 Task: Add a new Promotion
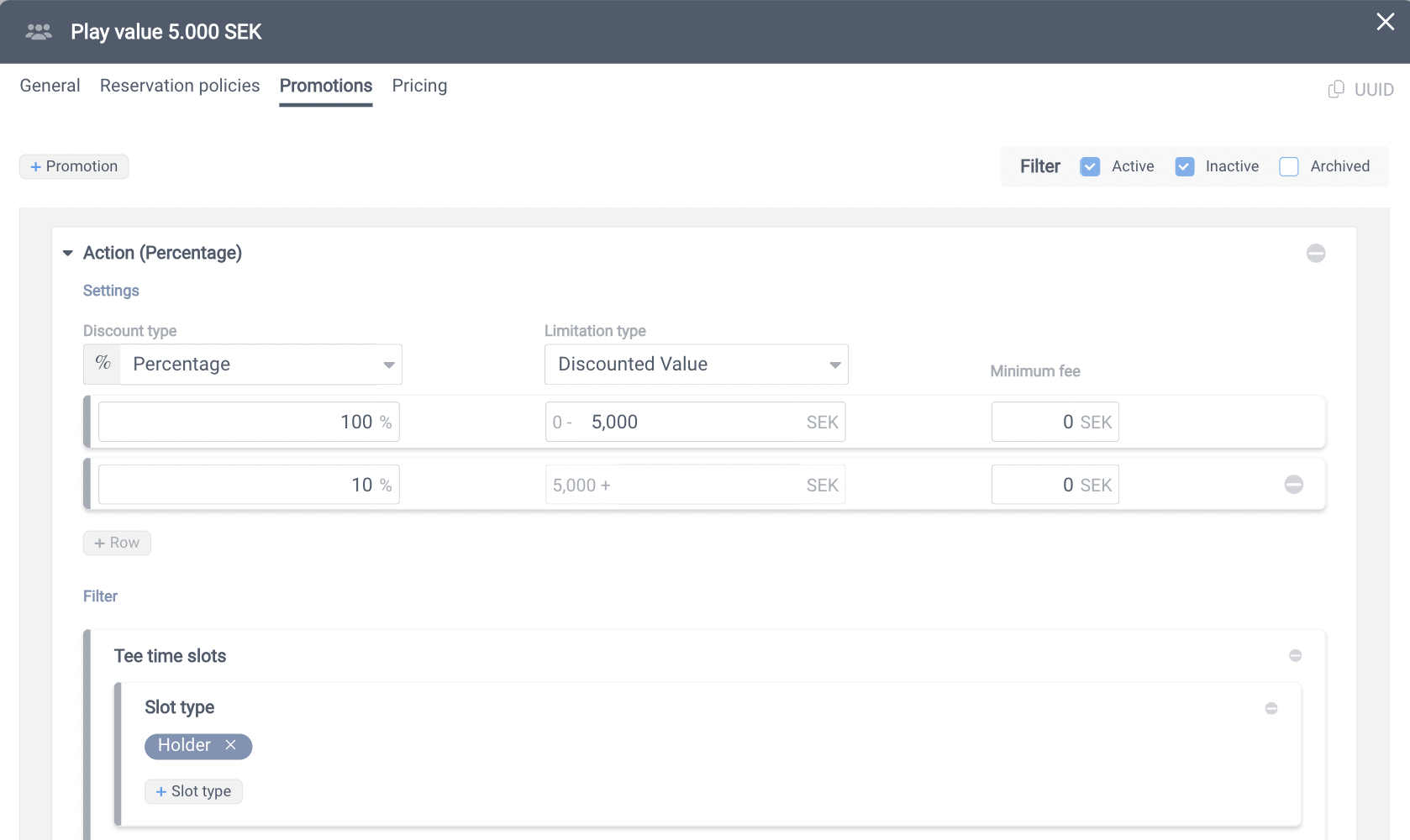click(74, 166)
